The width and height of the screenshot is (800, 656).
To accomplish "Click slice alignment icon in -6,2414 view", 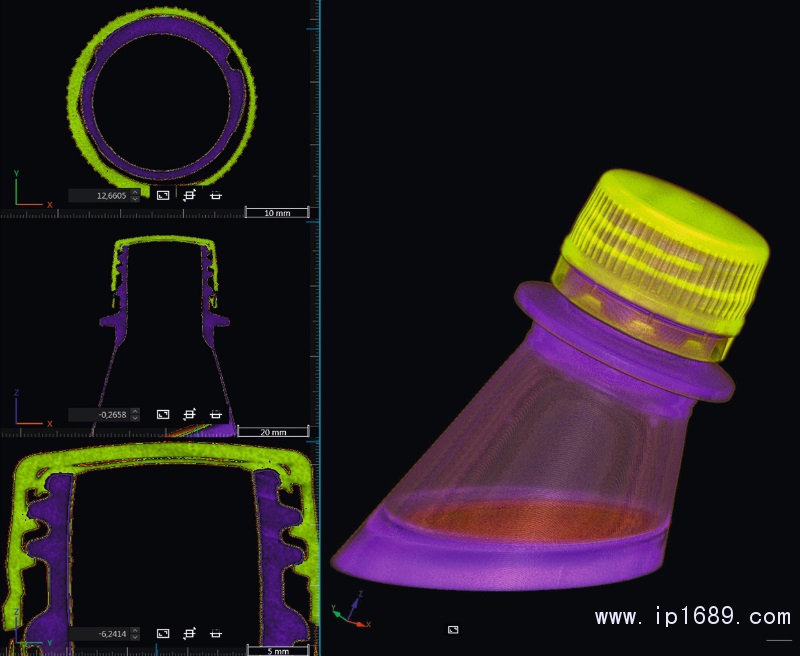I will coord(189,634).
